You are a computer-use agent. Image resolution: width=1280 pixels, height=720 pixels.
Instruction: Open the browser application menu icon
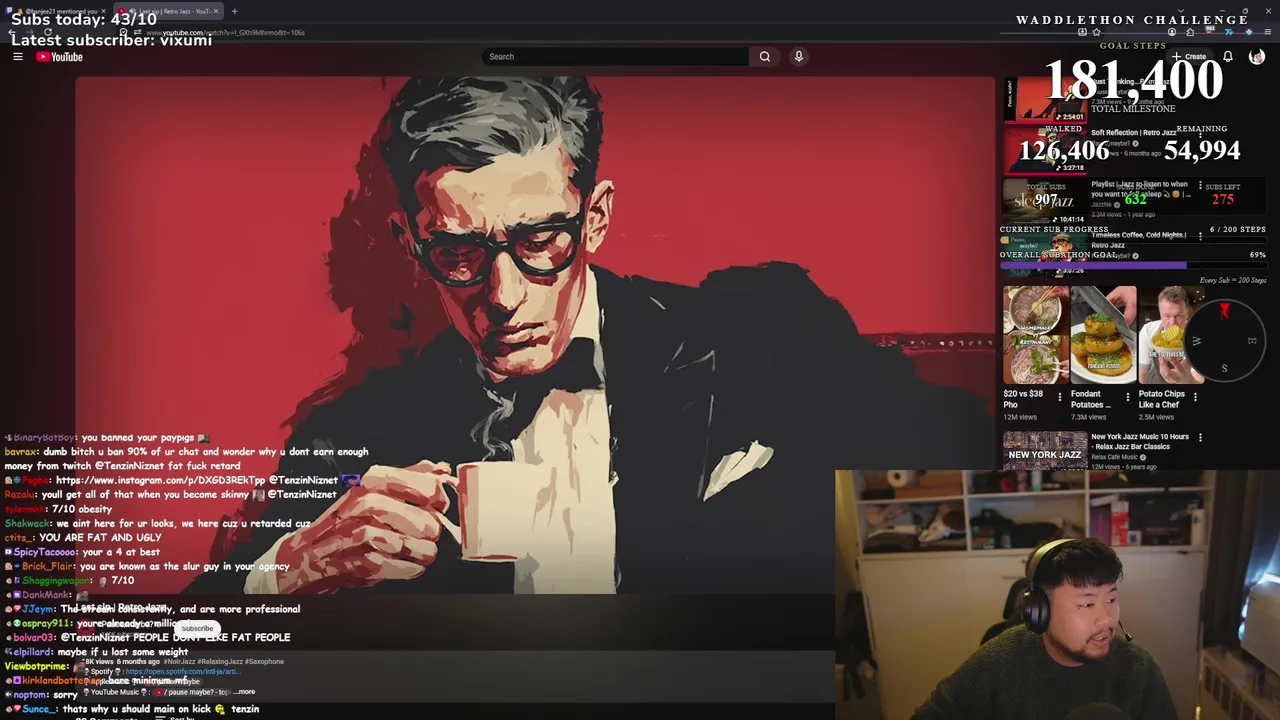1266,32
